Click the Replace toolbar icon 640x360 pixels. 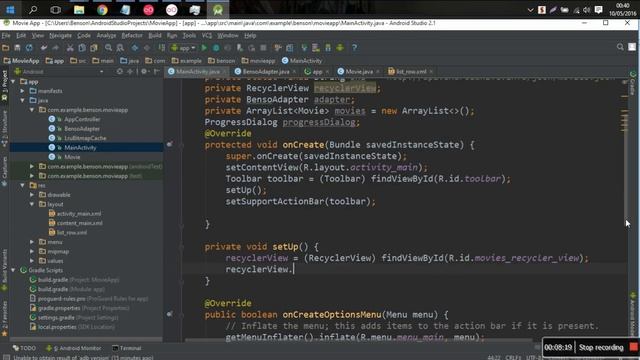(x=120, y=48)
